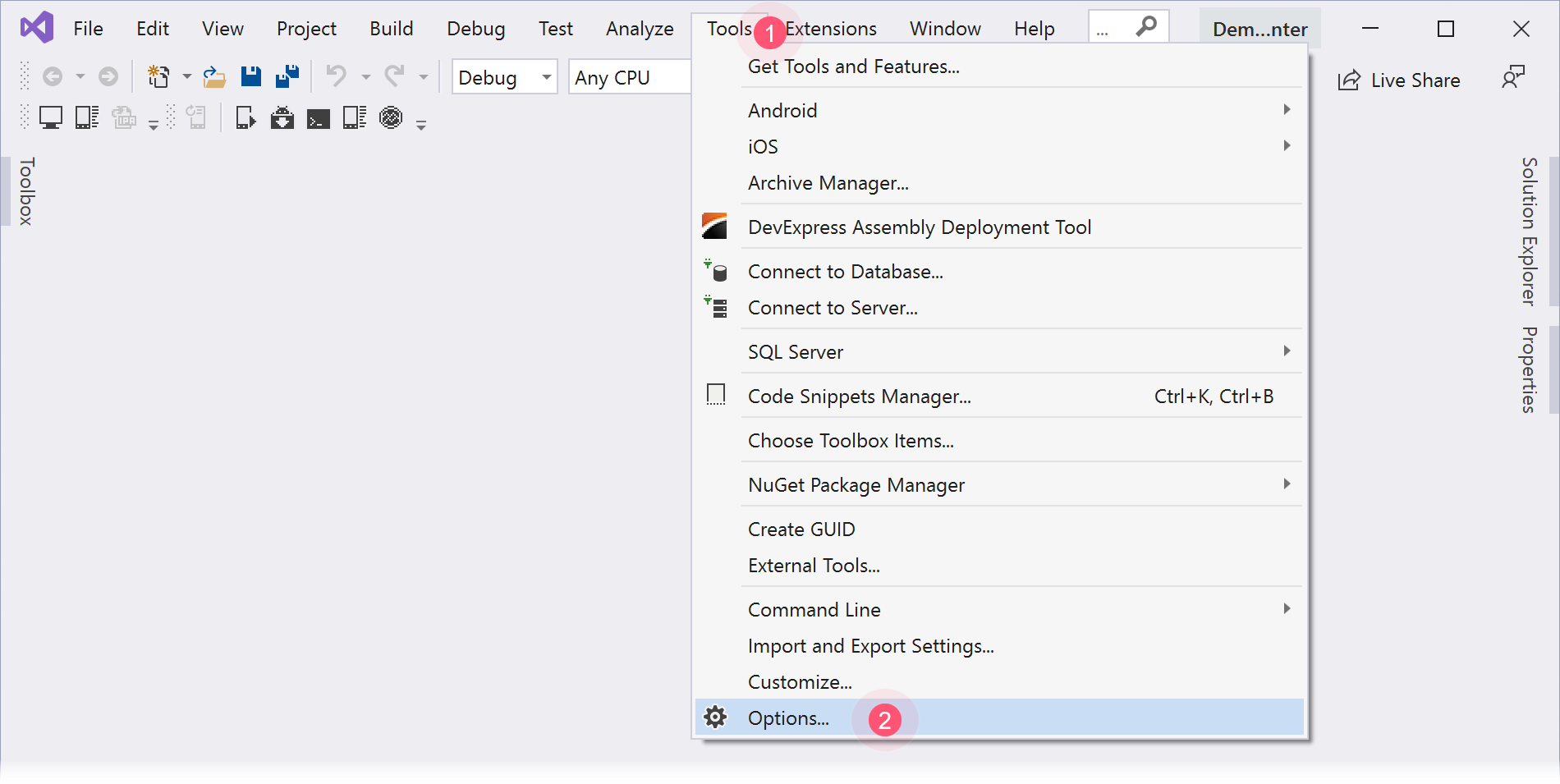Launch the Android adb command prompt icon

318,119
